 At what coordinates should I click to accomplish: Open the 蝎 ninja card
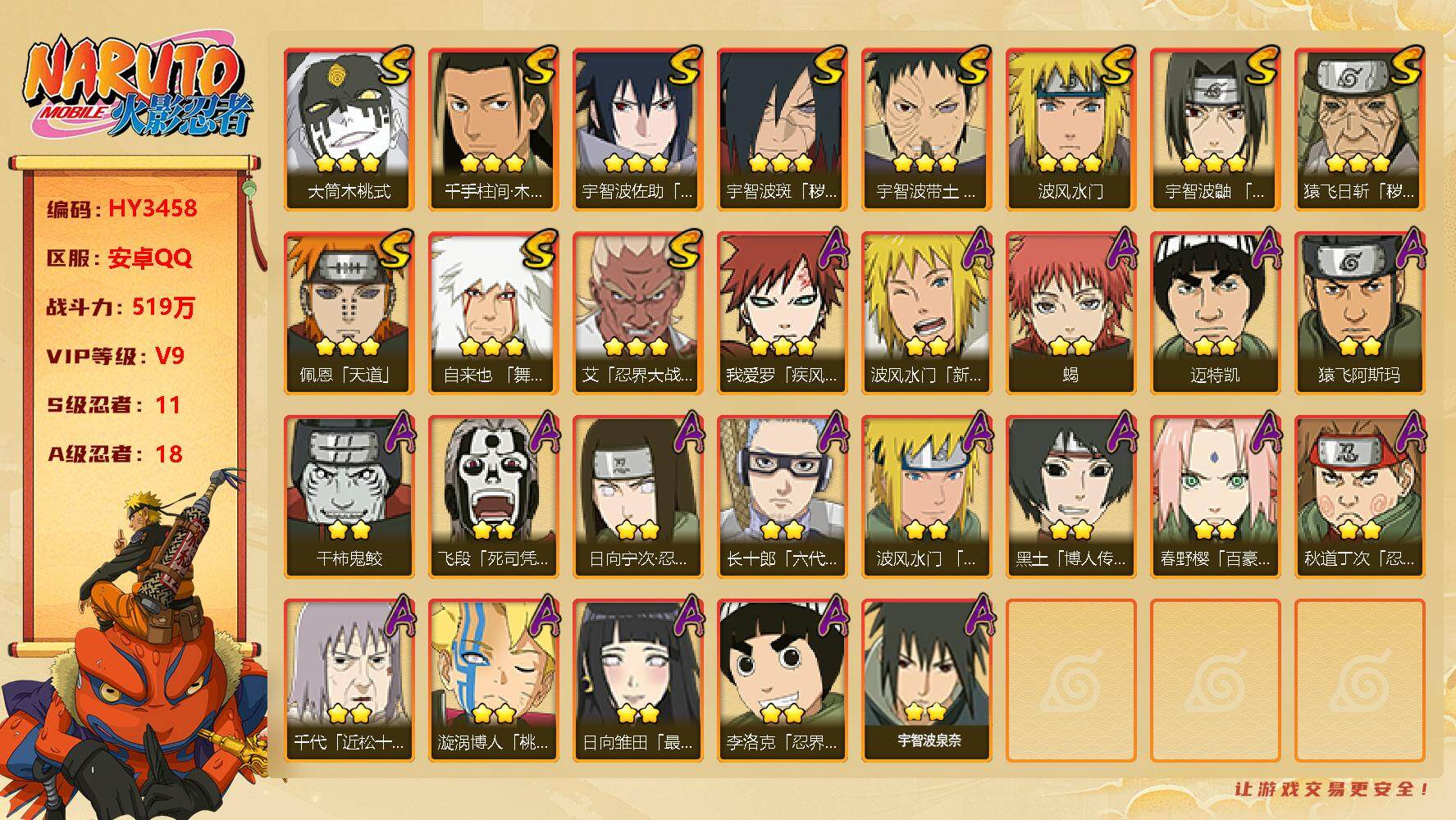pos(1070,312)
